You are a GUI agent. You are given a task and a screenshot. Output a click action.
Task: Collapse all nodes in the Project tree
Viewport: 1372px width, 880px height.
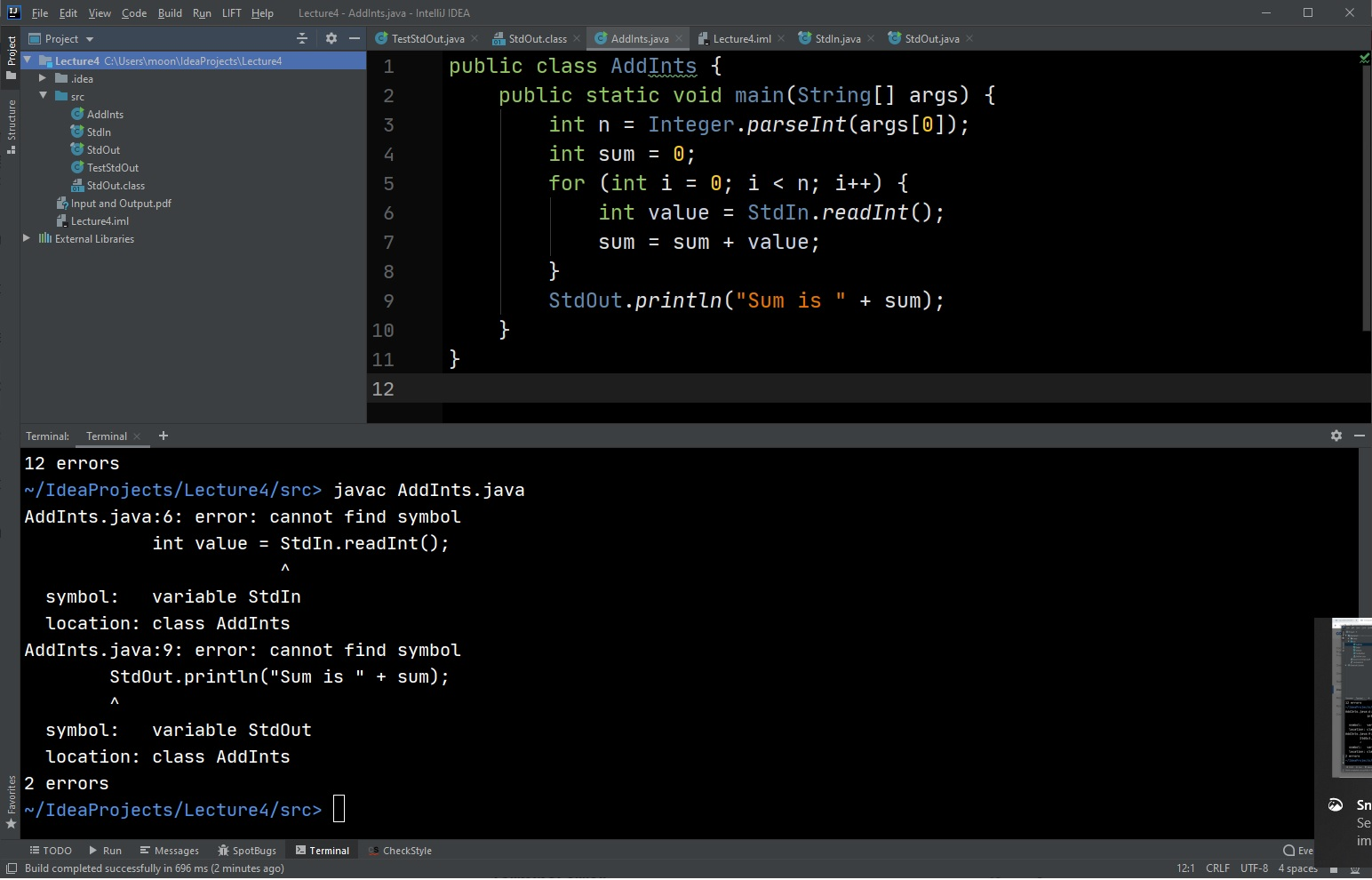pos(302,38)
